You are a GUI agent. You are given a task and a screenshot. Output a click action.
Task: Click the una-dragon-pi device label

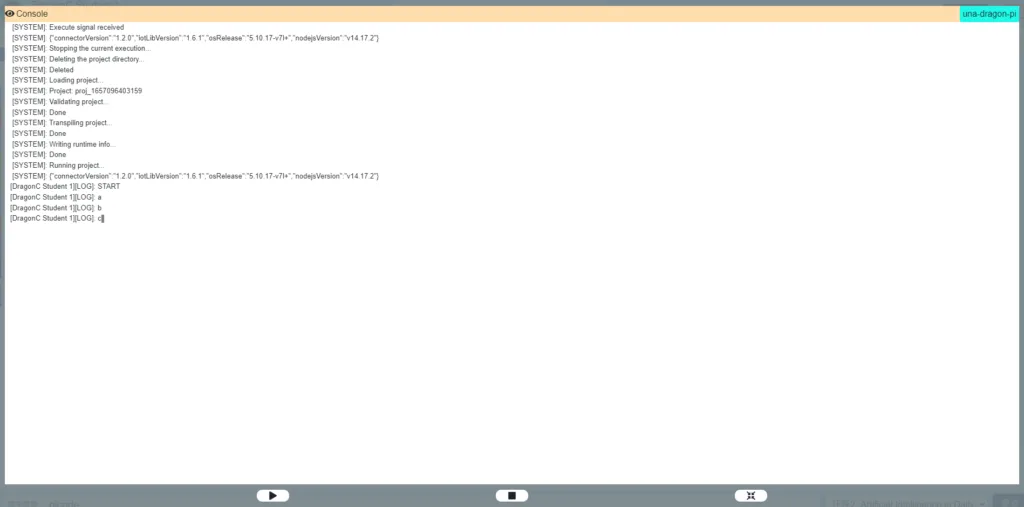click(x=989, y=14)
